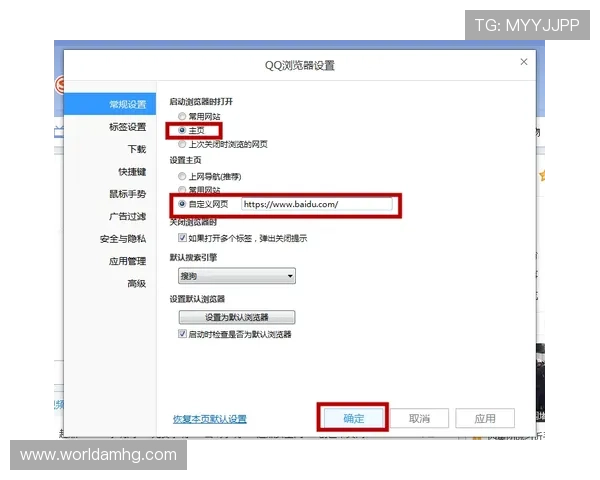600x480 pixels.
Task: Open the 常规设置 section
Action: pos(110,104)
